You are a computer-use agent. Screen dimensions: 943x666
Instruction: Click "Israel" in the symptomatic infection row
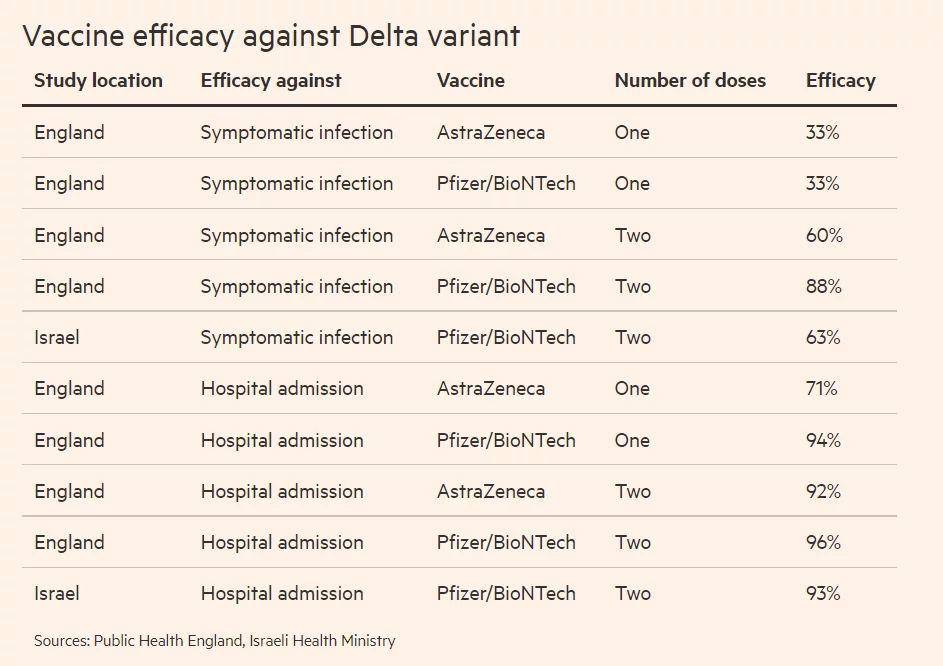[57, 337]
